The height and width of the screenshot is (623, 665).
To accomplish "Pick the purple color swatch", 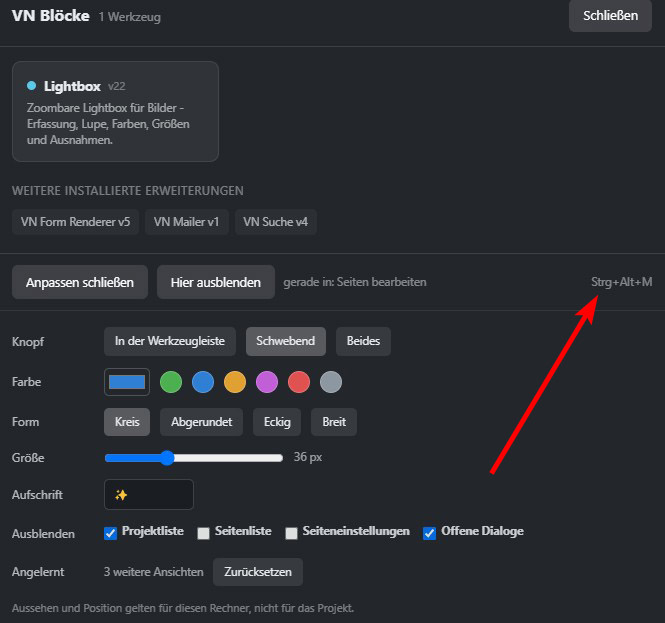I will pos(267,382).
